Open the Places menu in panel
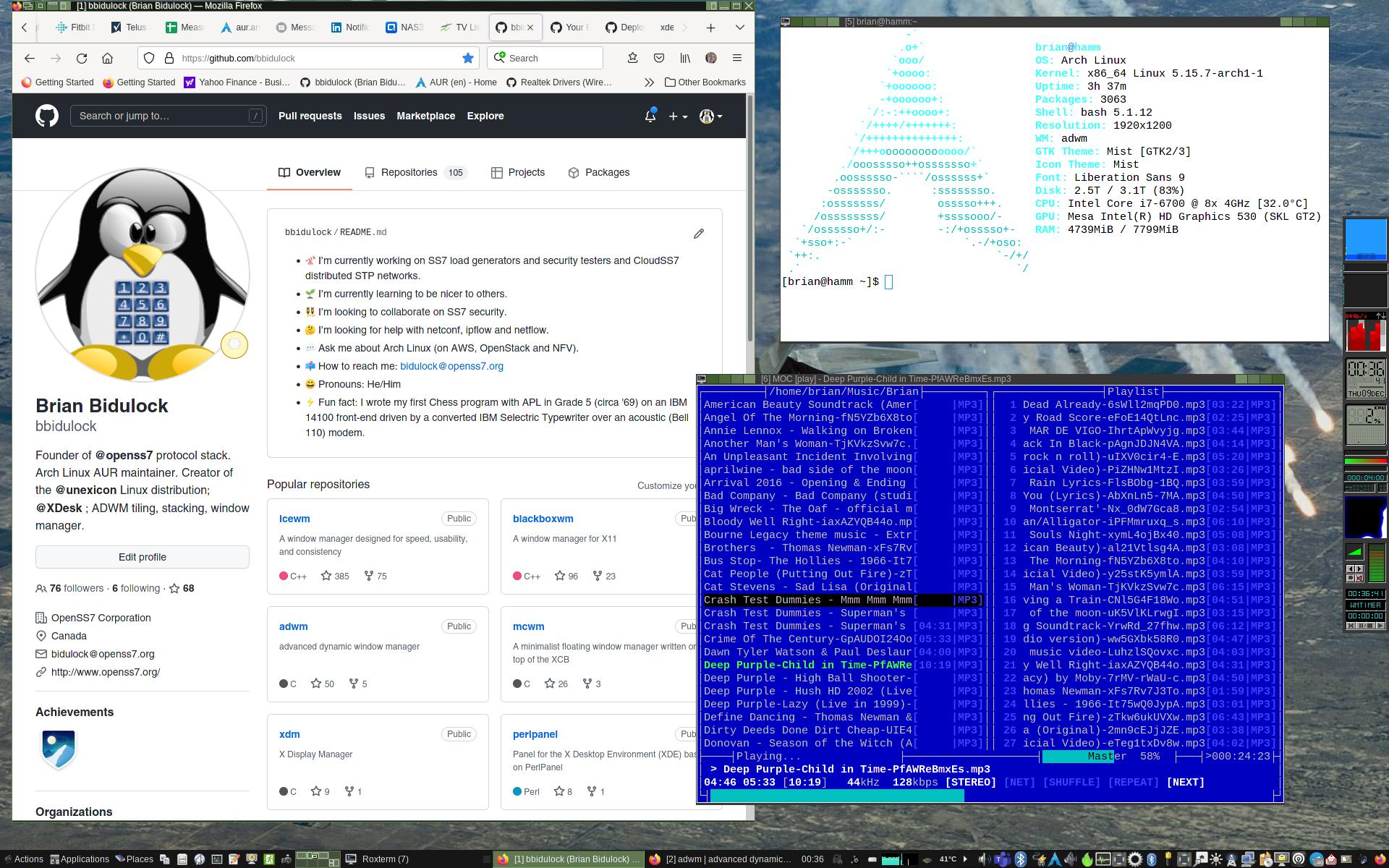The height and width of the screenshot is (868, 1389). pyautogui.click(x=133, y=859)
